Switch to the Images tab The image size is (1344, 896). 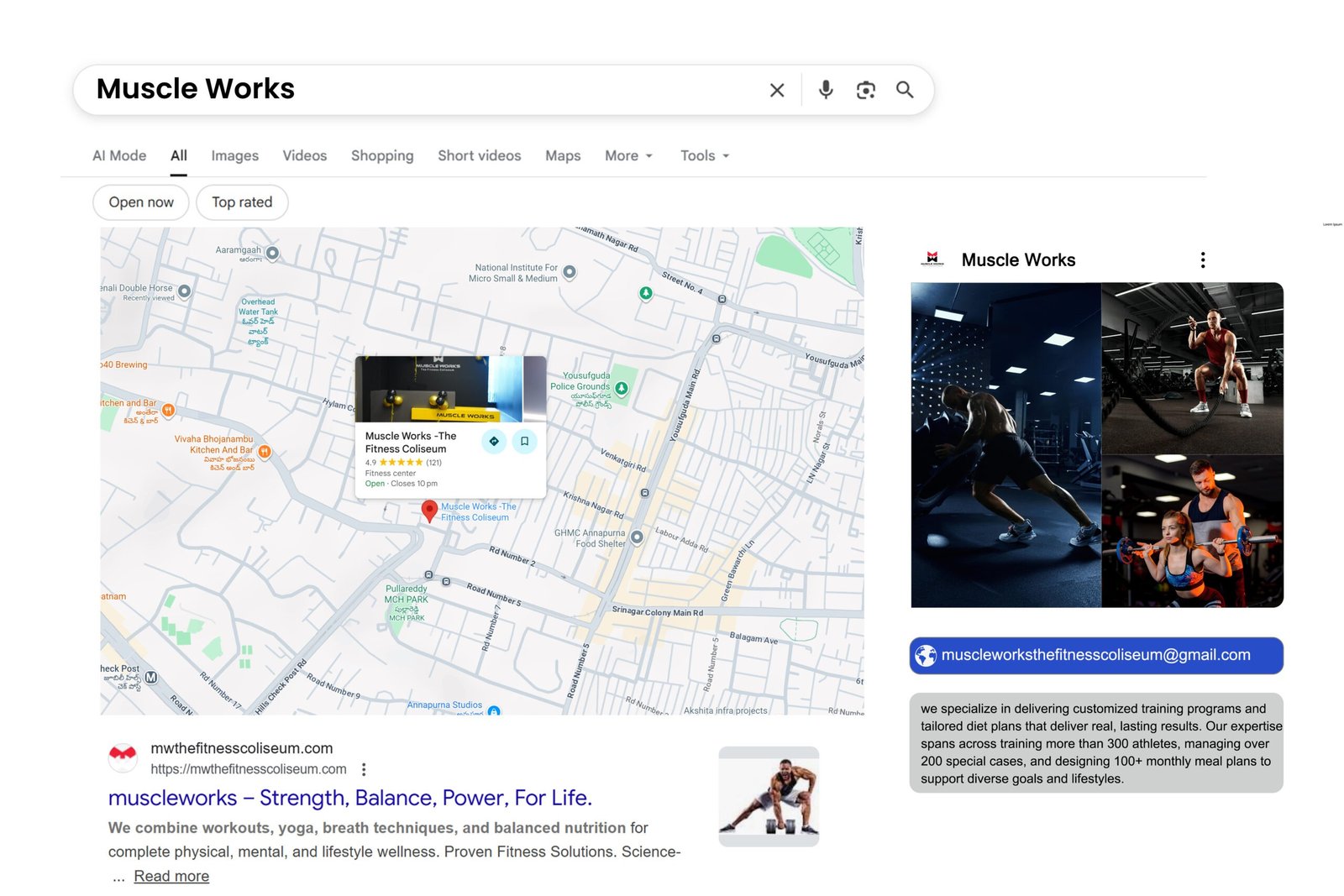[234, 155]
